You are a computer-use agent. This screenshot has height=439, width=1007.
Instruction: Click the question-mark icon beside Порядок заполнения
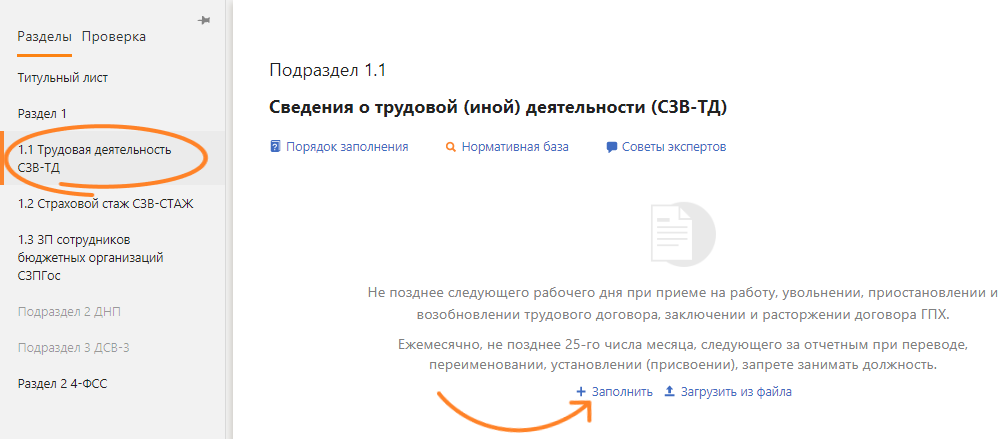coord(275,147)
